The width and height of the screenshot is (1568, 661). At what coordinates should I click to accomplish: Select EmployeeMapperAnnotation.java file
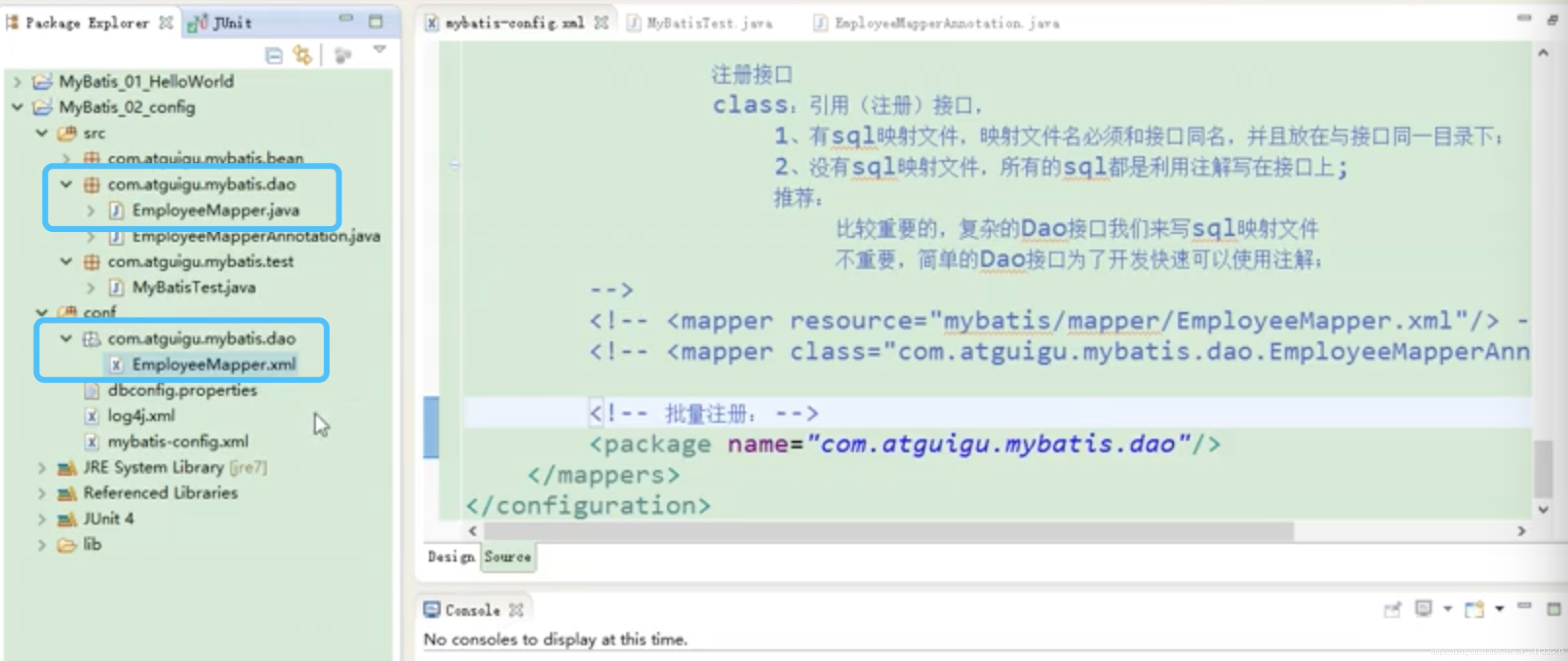click(256, 236)
